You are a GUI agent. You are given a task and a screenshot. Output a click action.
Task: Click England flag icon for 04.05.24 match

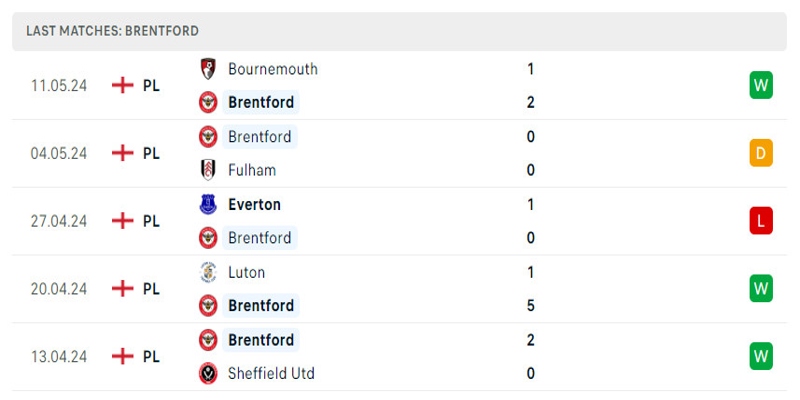click(122, 153)
